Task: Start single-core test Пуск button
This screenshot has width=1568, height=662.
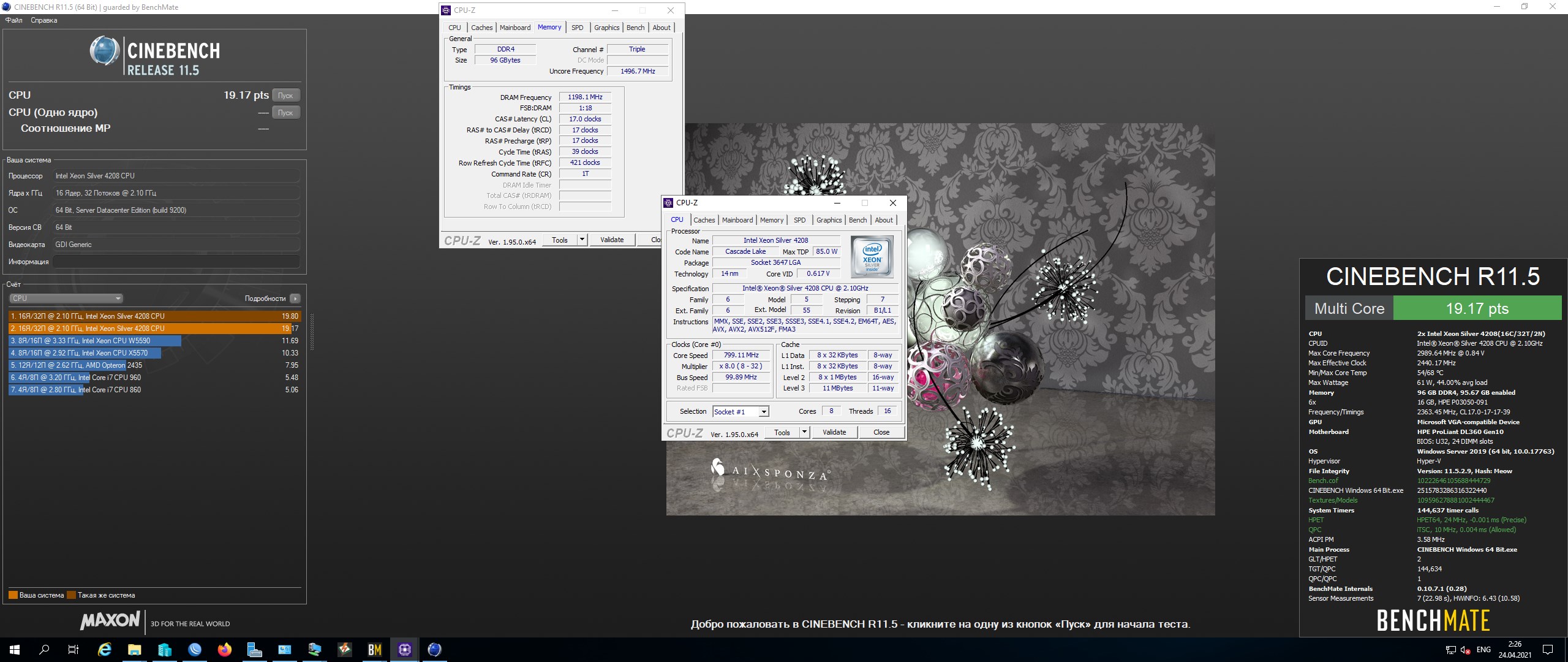Action: [x=285, y=113]
